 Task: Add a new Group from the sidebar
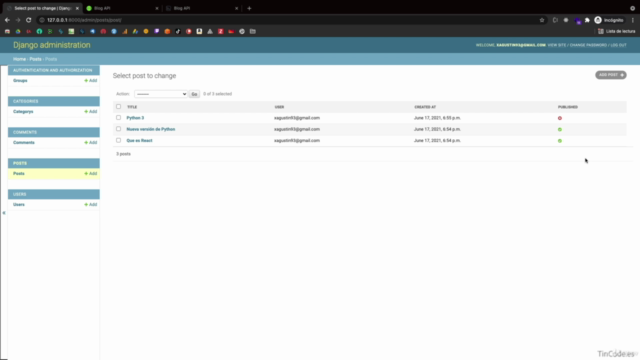click(91, 81)
